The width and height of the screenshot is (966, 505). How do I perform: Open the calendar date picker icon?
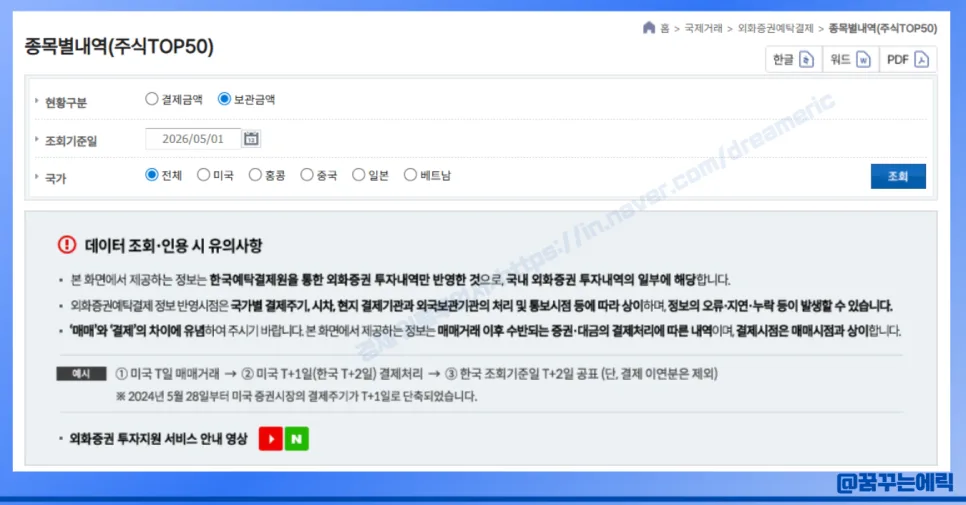click(x=251, y=139)
